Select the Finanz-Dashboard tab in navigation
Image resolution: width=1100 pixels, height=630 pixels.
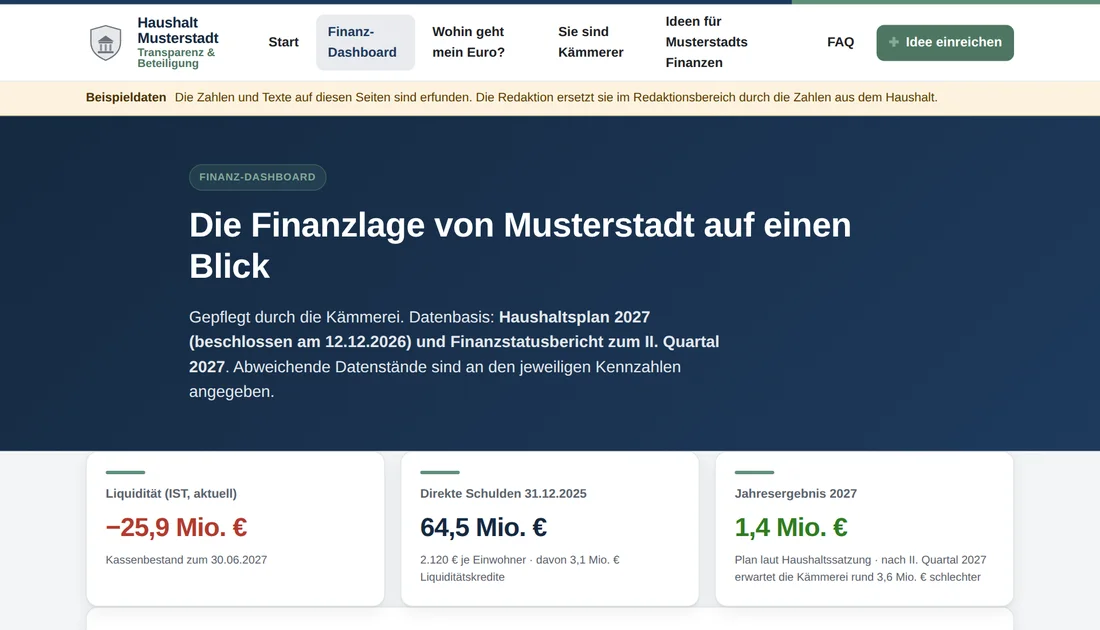pos(365,42)
